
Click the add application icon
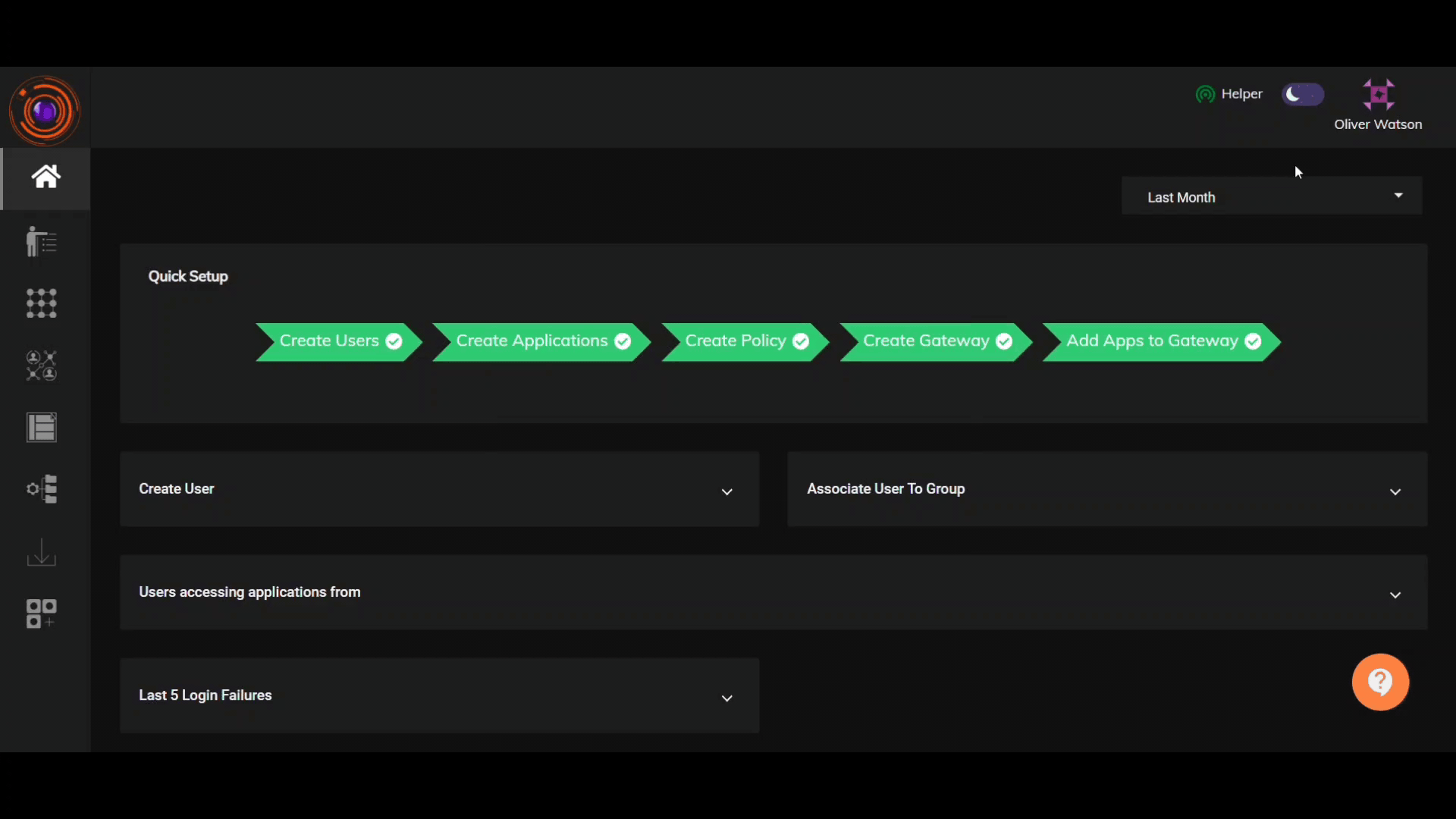click(40, 614)
